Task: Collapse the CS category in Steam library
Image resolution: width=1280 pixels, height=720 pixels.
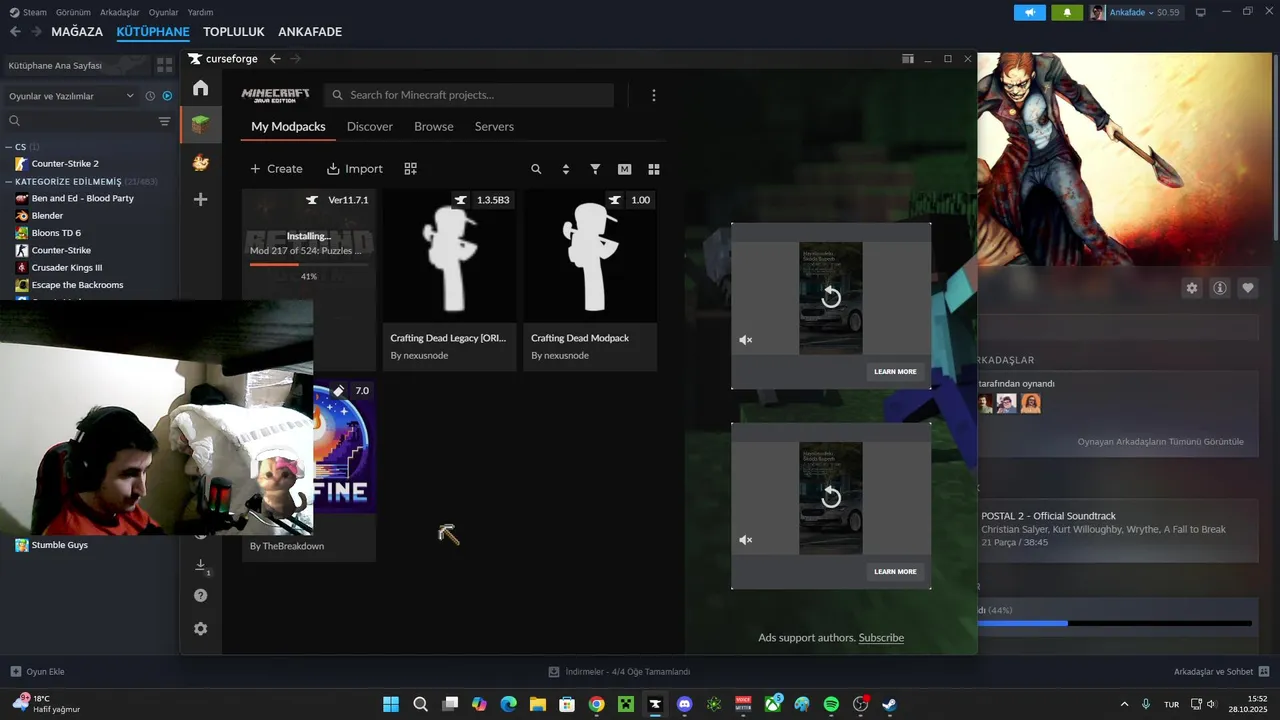Action: point(9,147)
